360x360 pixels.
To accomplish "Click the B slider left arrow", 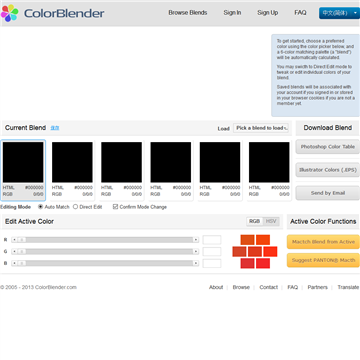I will (14, 263).
